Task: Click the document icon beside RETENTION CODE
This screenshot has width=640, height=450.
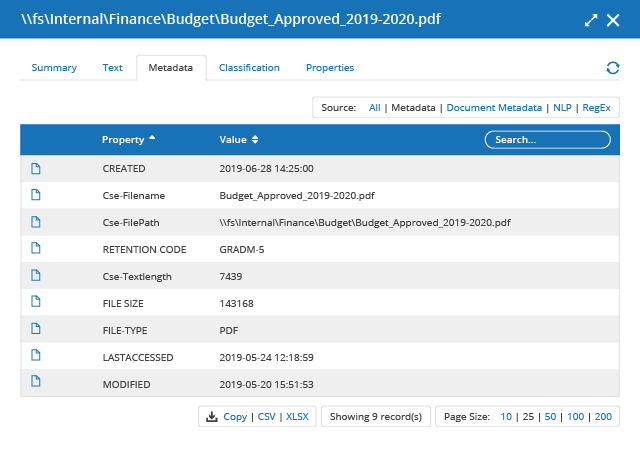Action: click(x=36, y=248)
